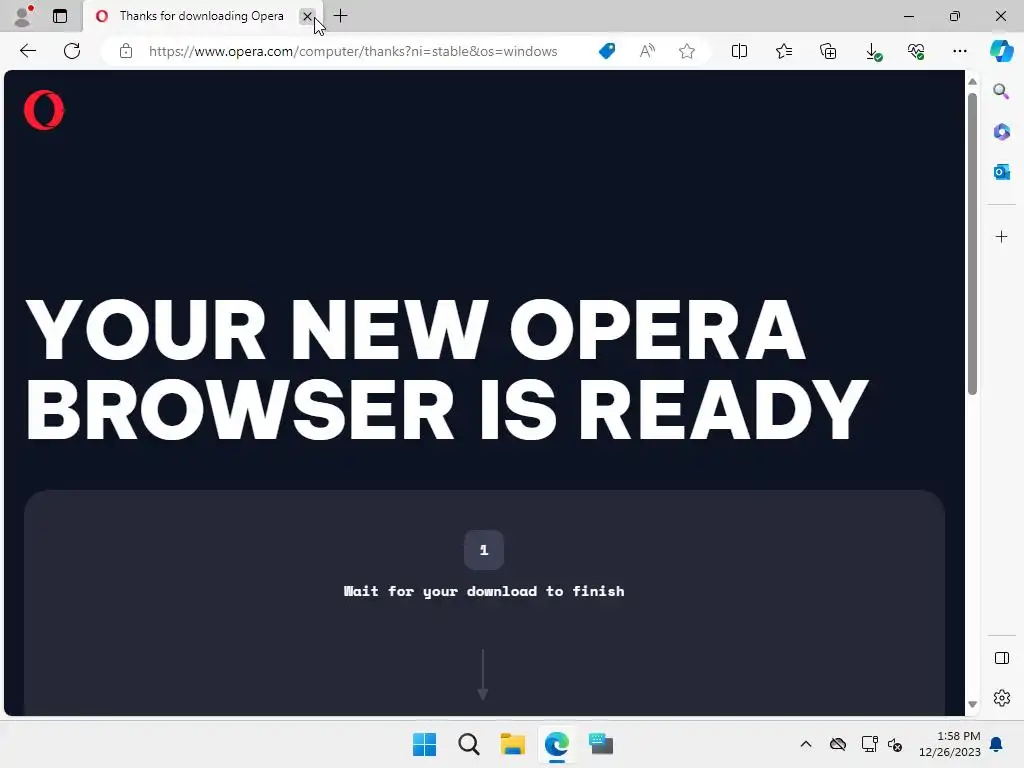The width and height of the screenshot is (1024, 768).
Task: Open the Edge profile icon
Action: pos(23,16)
